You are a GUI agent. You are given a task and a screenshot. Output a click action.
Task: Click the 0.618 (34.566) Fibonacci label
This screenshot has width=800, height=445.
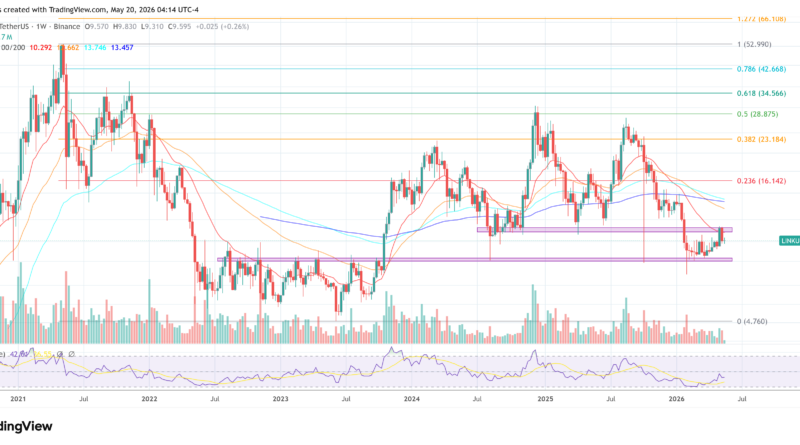point(761,93)
